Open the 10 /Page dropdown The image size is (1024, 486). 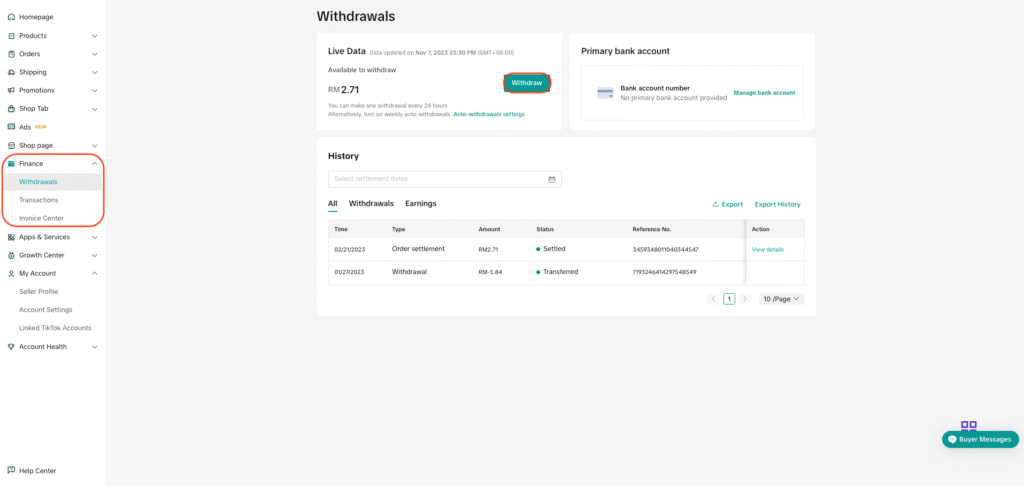coord(781,299)
